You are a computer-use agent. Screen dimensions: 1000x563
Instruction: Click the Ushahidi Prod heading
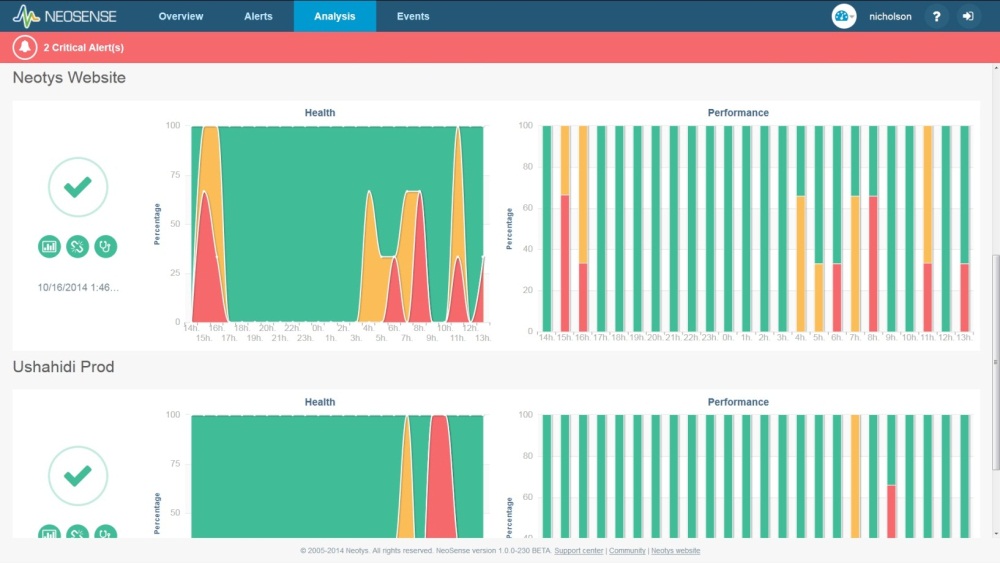tap(63, 367)
